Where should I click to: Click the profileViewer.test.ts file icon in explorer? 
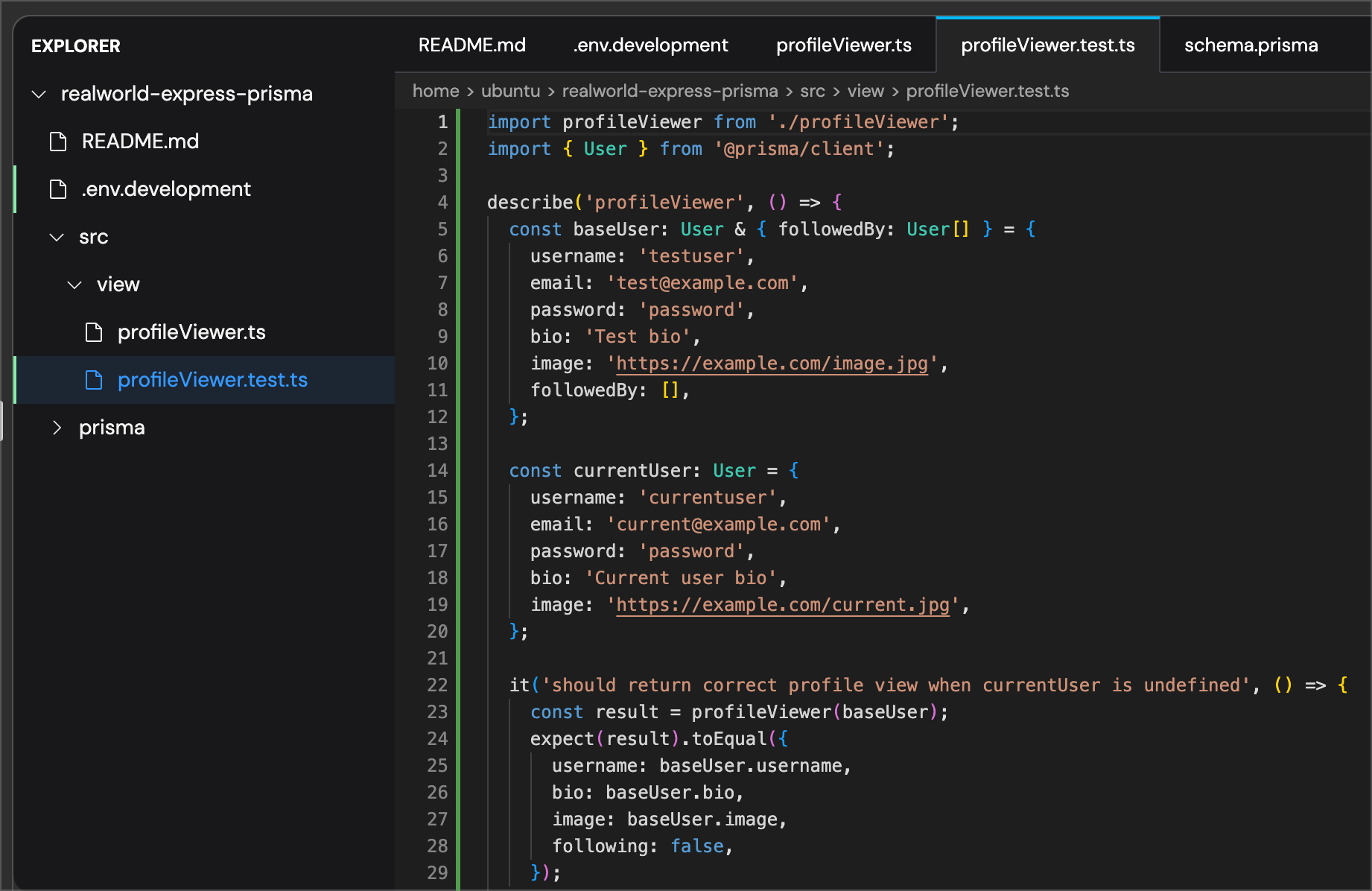[x=94, y=380]
